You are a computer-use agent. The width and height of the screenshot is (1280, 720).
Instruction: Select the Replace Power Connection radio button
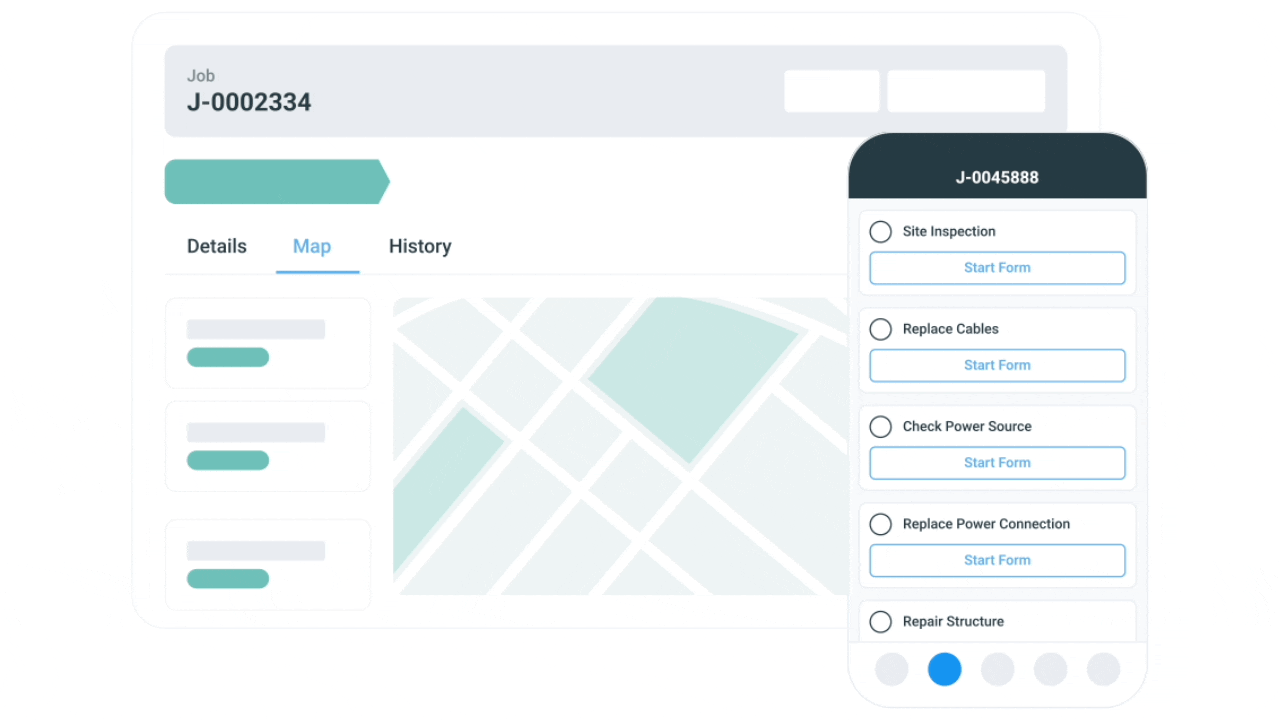coord(880,524)
